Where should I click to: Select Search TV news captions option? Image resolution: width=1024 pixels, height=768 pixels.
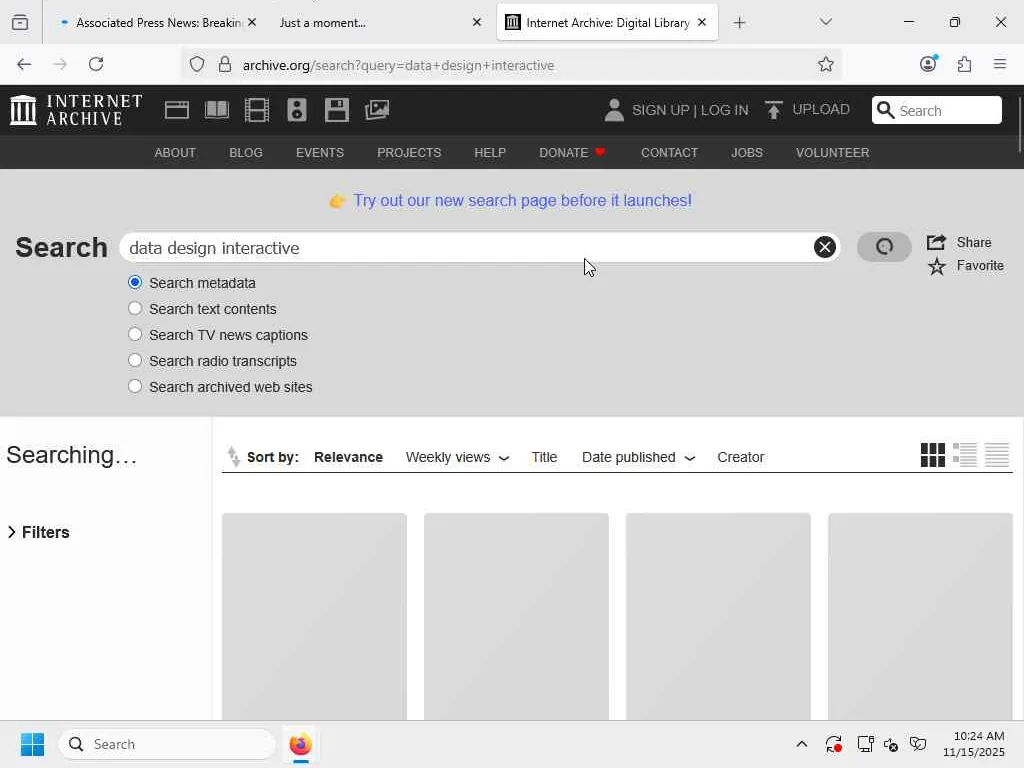coord(135,334)
